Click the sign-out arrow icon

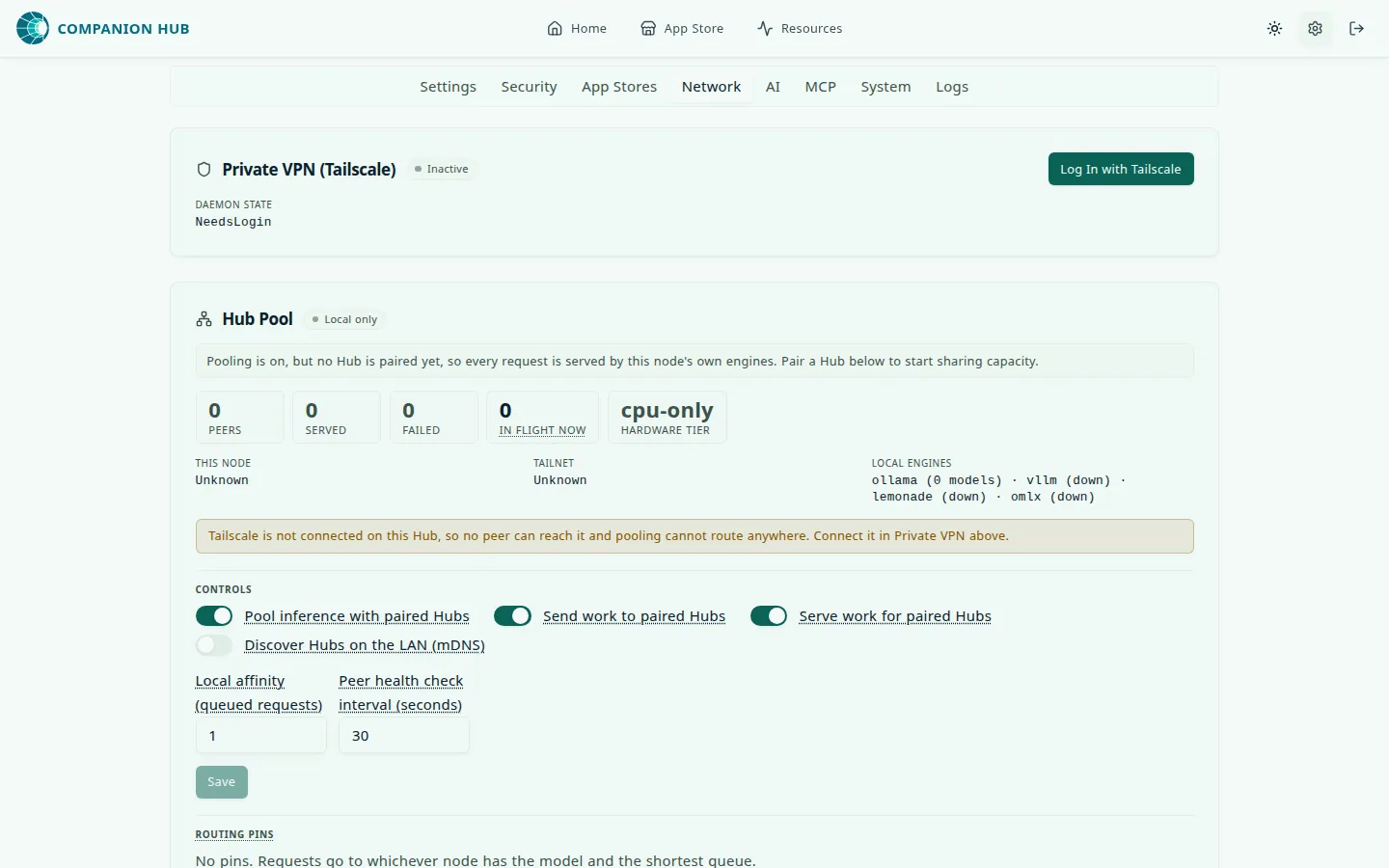click(1356, 28)
